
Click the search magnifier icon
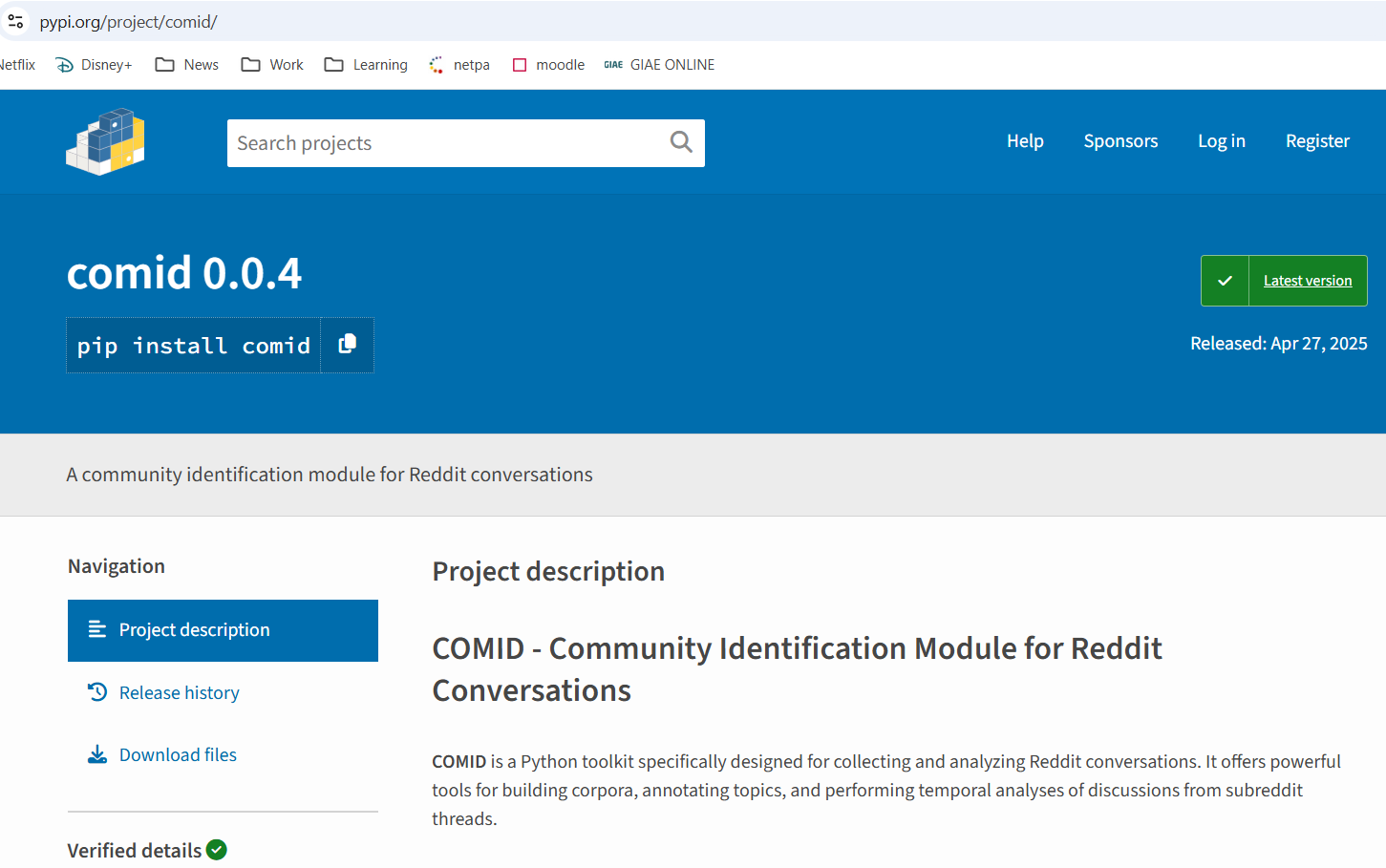[x=680, y=142]
